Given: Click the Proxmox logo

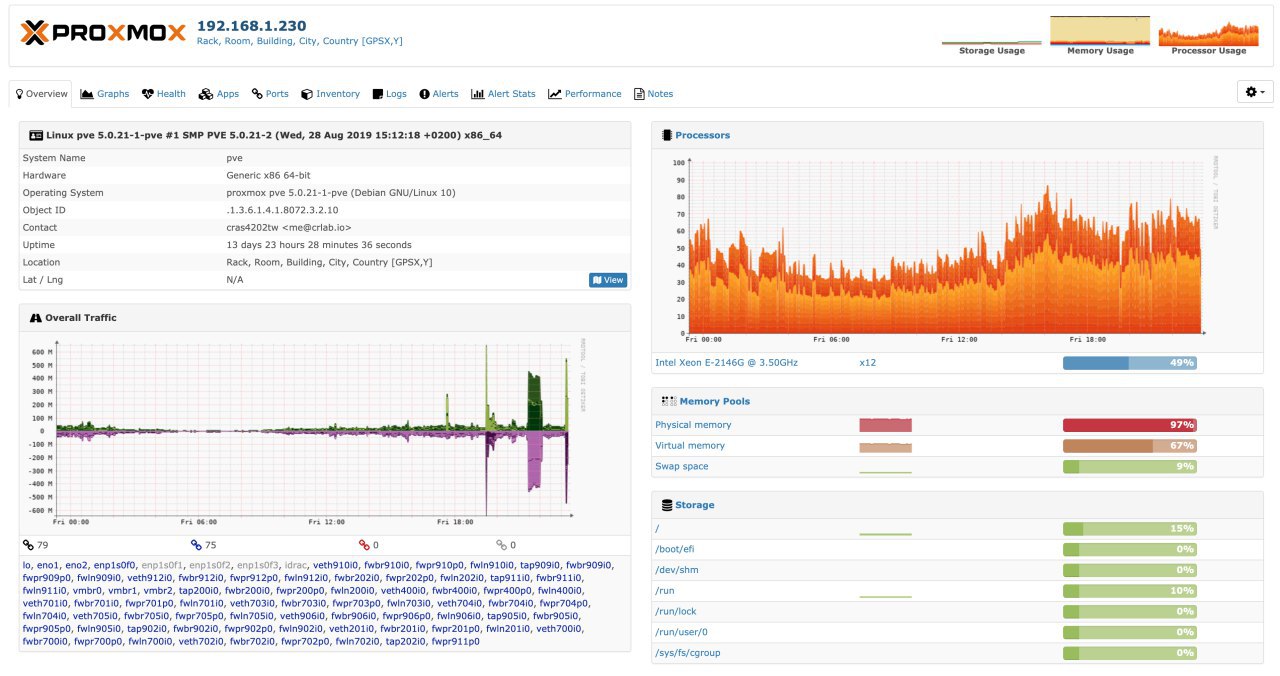Looking at the screenshot, I should point(103,33).
